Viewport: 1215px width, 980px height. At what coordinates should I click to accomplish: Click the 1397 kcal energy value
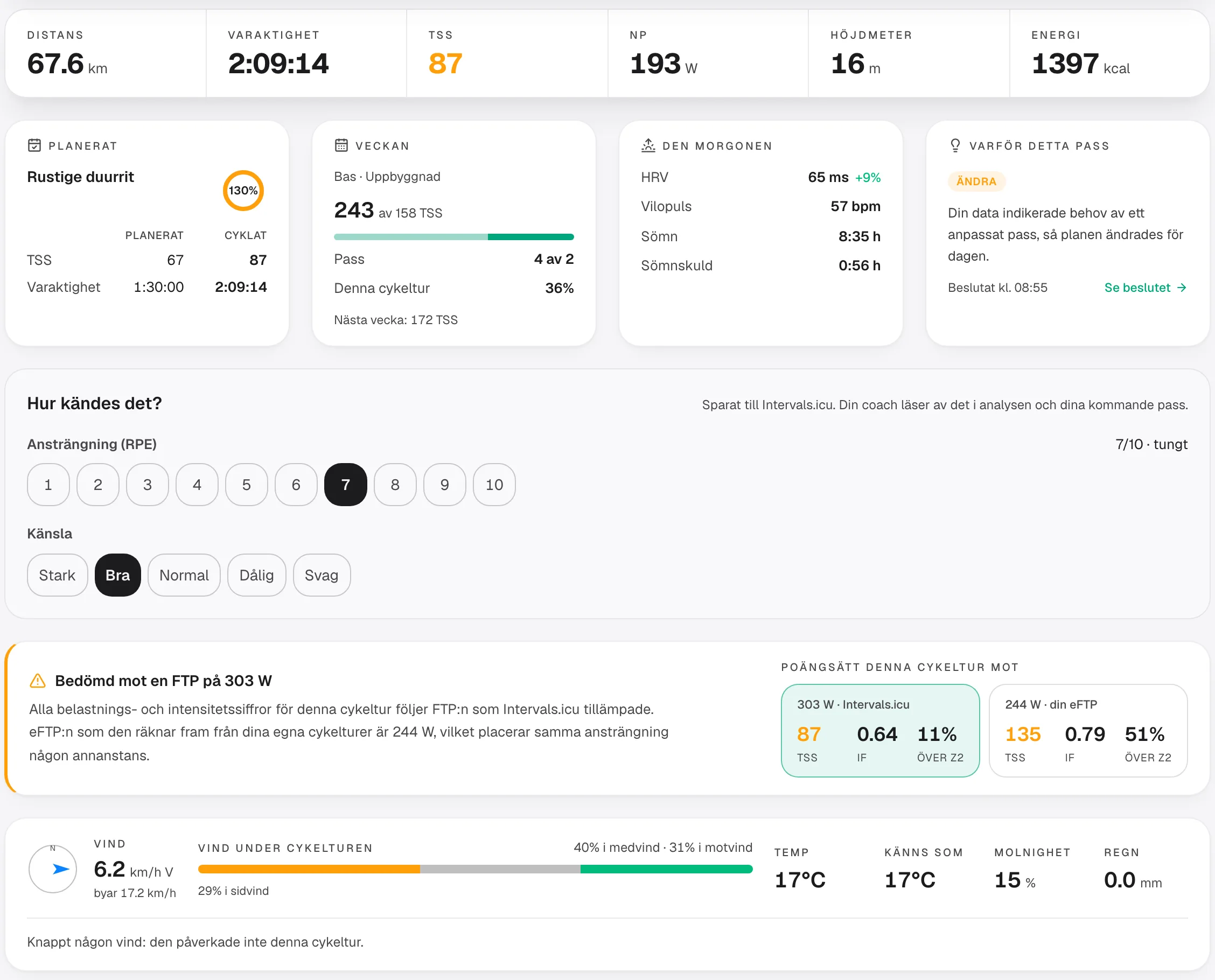pos(1080,64)
